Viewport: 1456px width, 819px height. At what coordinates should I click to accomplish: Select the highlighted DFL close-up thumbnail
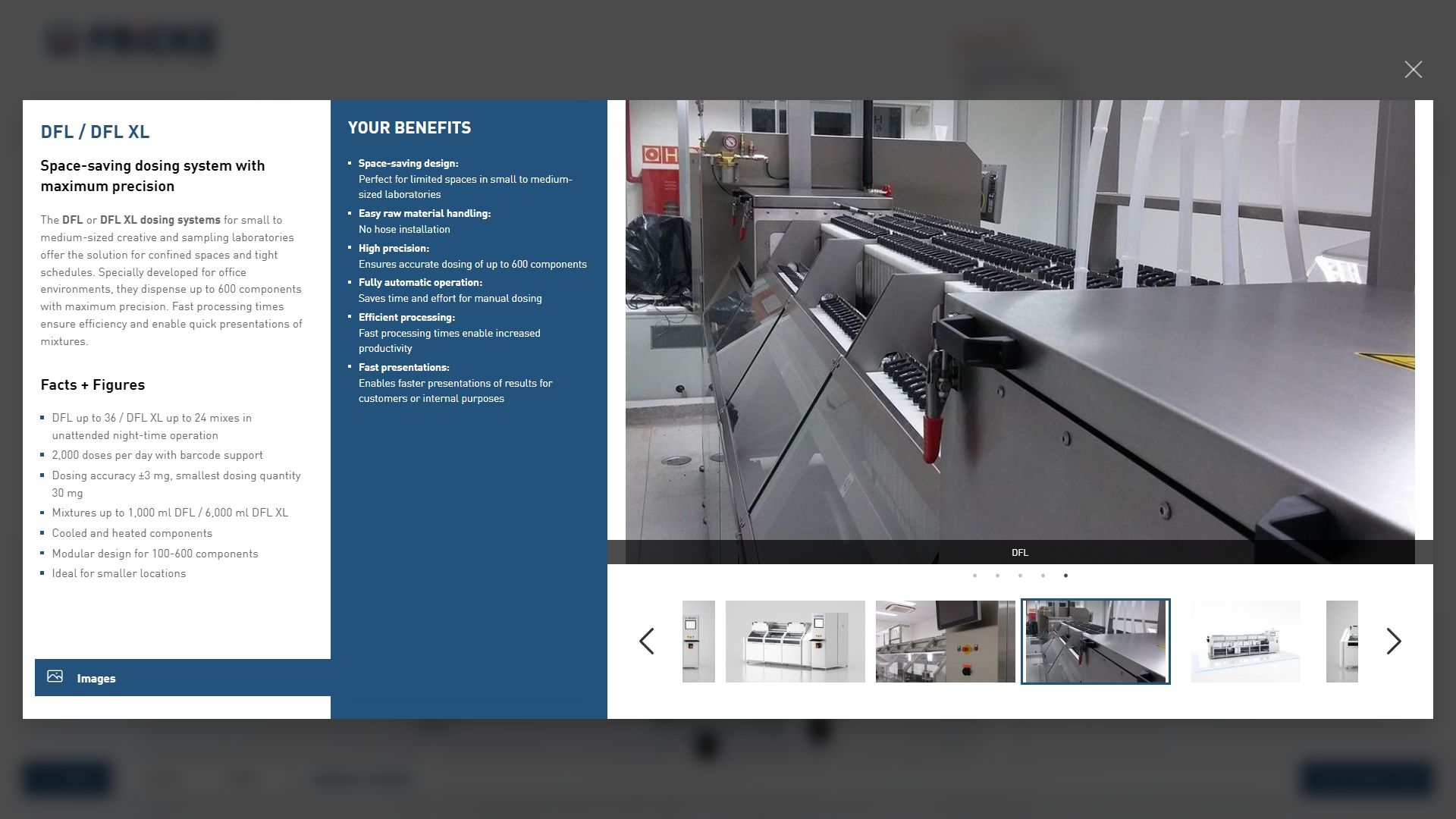click(1095, 642)
